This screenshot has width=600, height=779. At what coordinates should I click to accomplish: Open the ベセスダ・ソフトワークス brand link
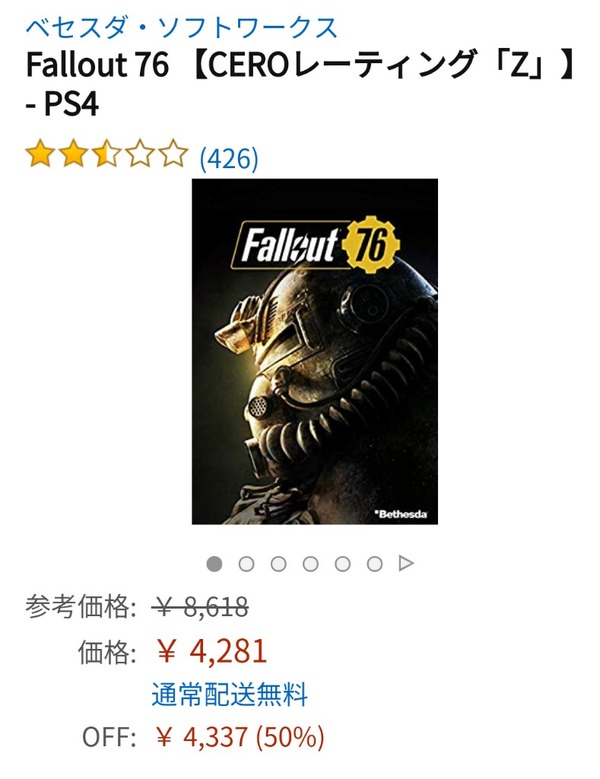[x=181, y=27]
